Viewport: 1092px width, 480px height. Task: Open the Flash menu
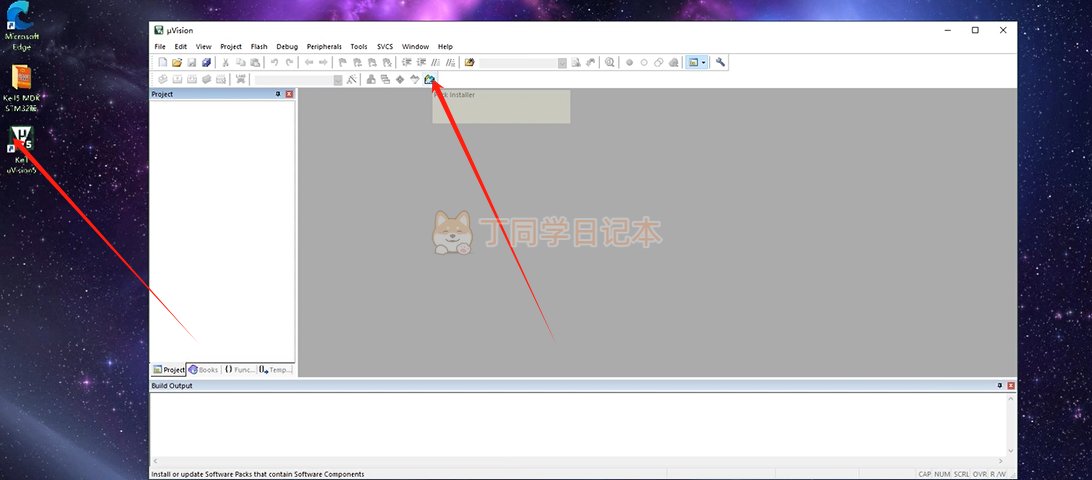[x=259, y=47]
